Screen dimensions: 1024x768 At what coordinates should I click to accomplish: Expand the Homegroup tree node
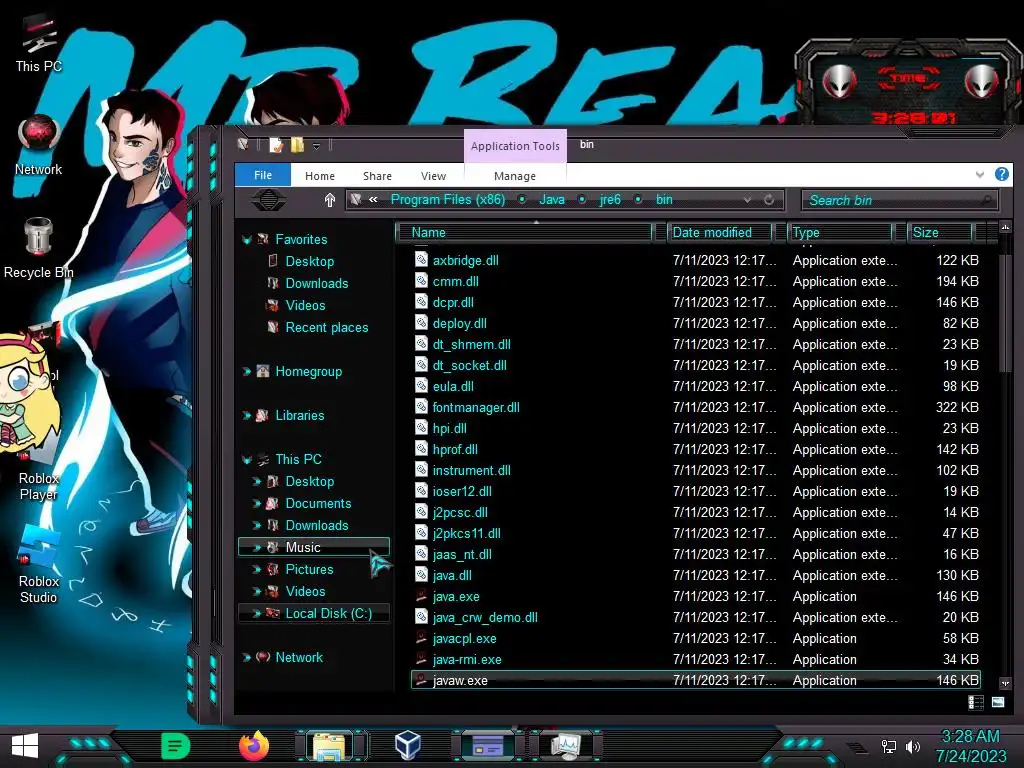pos(247,372)
